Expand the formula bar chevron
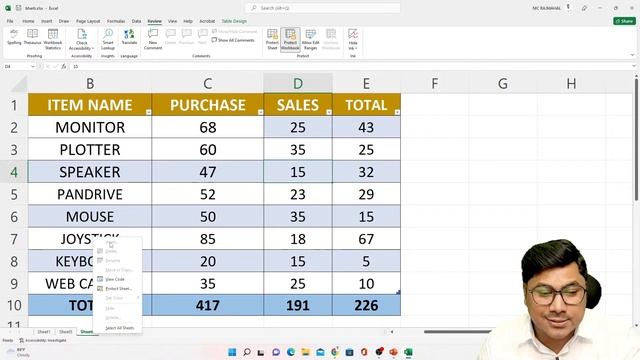Viewport: 640px width, 360px height. pyautogui.click(x=633, y=66)
